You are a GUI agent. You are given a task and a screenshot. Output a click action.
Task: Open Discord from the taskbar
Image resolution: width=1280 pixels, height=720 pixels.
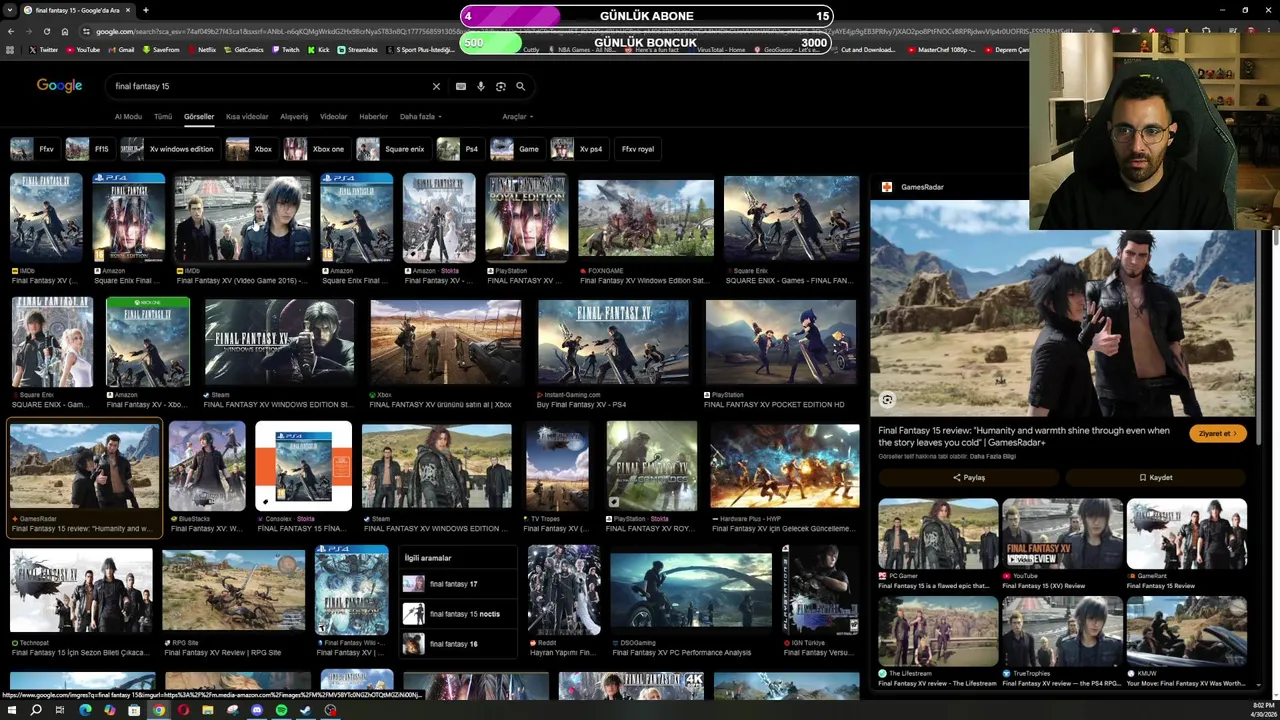257,710
